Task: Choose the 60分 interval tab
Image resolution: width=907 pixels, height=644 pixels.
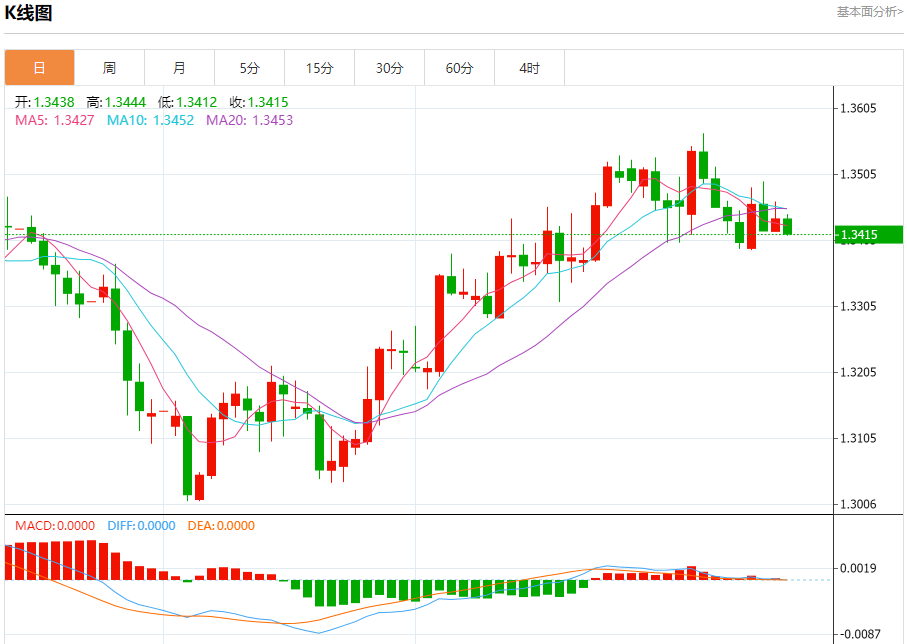Action: [x=459, y=68]
